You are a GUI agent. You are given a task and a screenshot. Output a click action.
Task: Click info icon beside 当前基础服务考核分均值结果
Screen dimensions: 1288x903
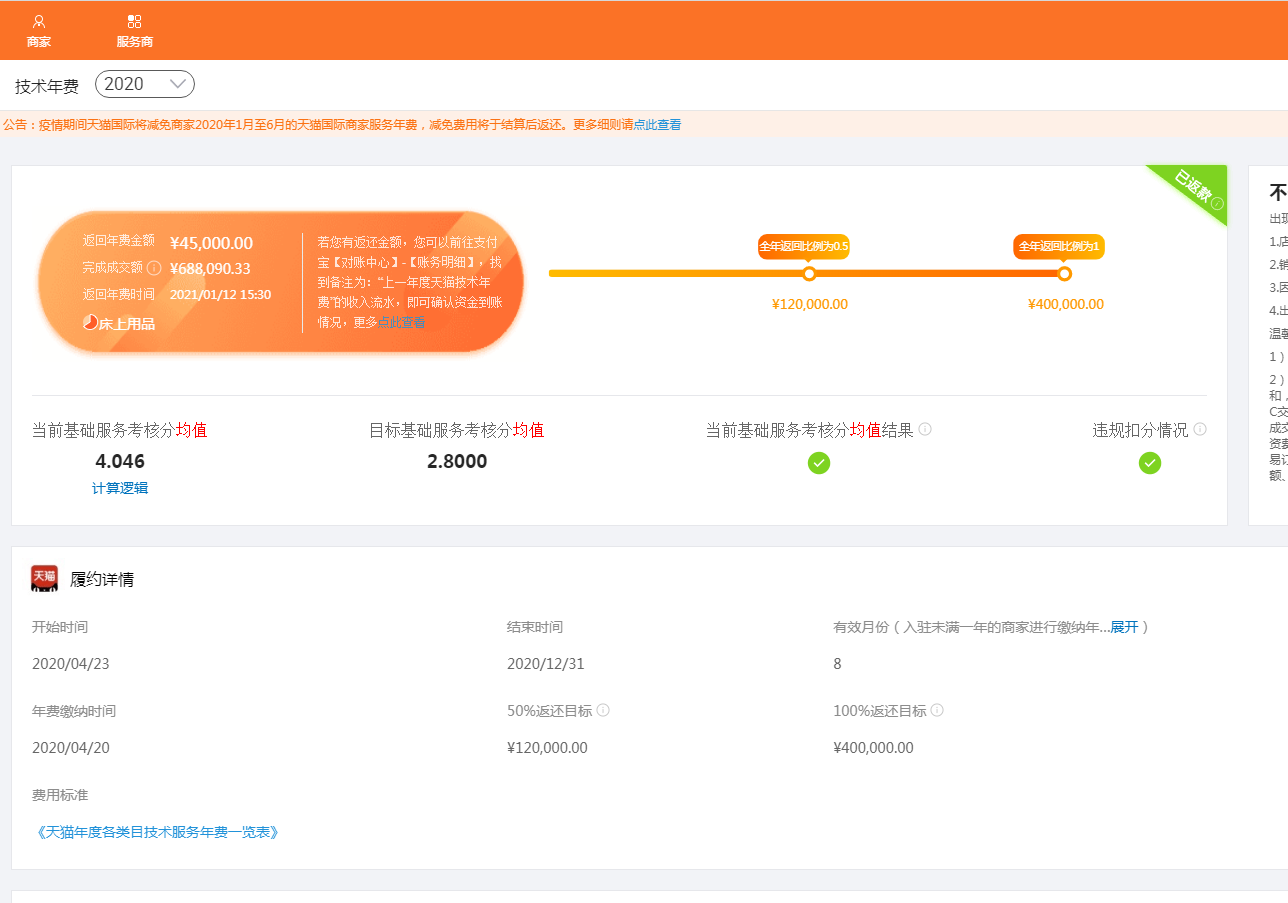point(925,429)
